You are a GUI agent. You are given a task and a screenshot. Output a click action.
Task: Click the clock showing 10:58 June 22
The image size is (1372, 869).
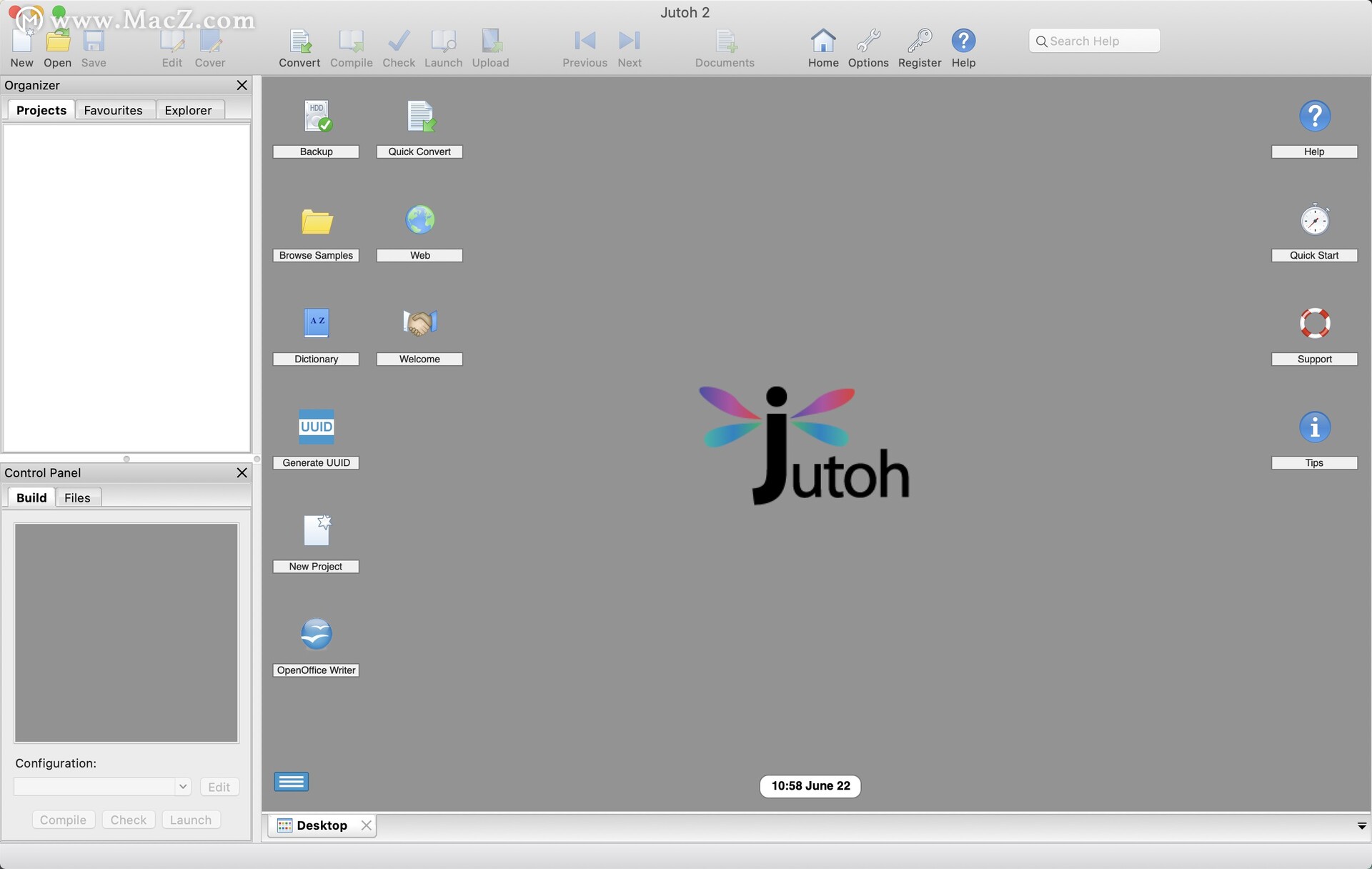[810, 786]
